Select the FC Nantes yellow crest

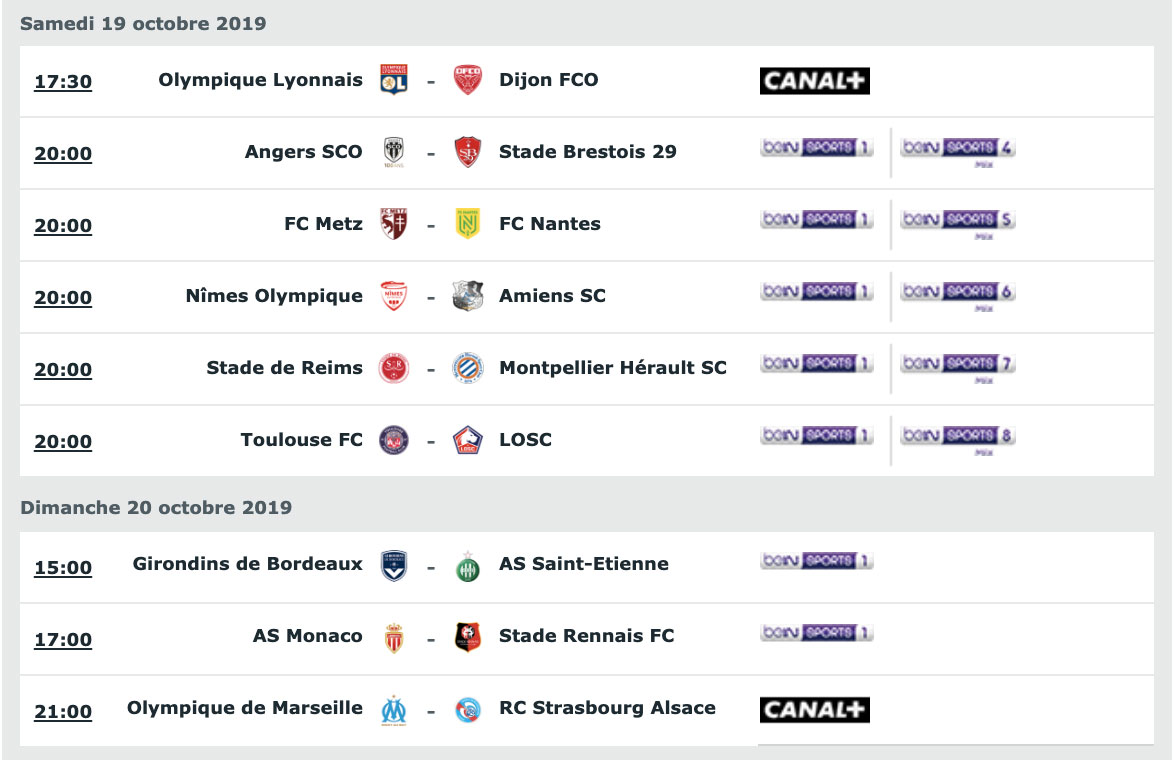467,224
